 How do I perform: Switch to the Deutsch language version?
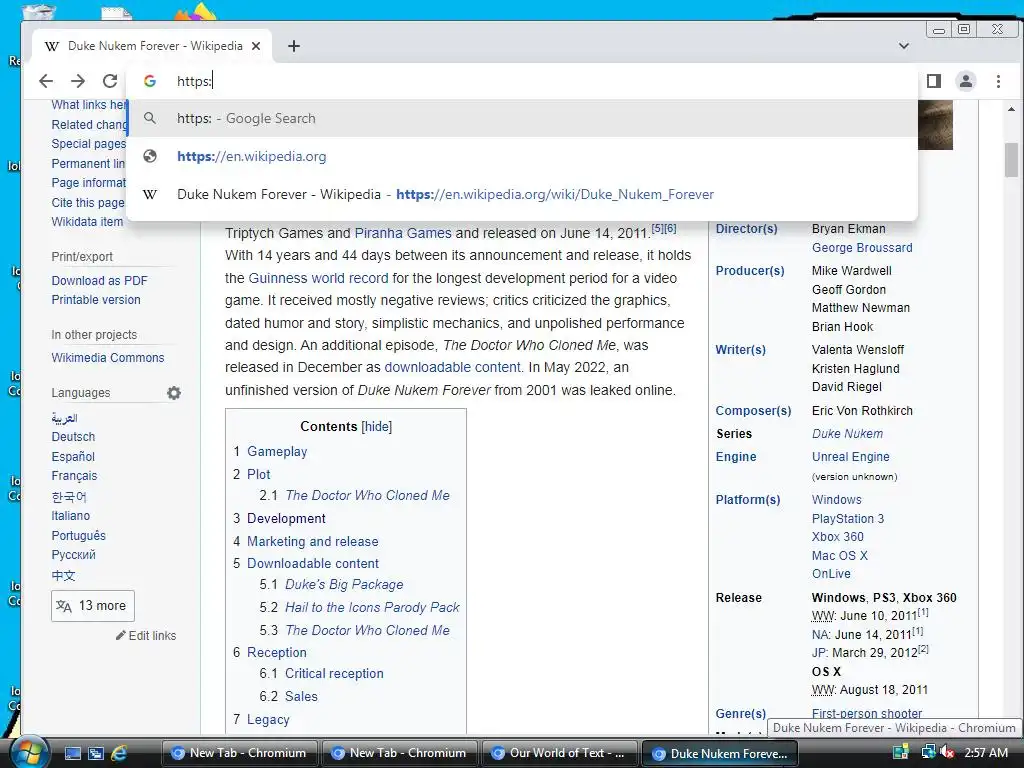tap(73, 437)
